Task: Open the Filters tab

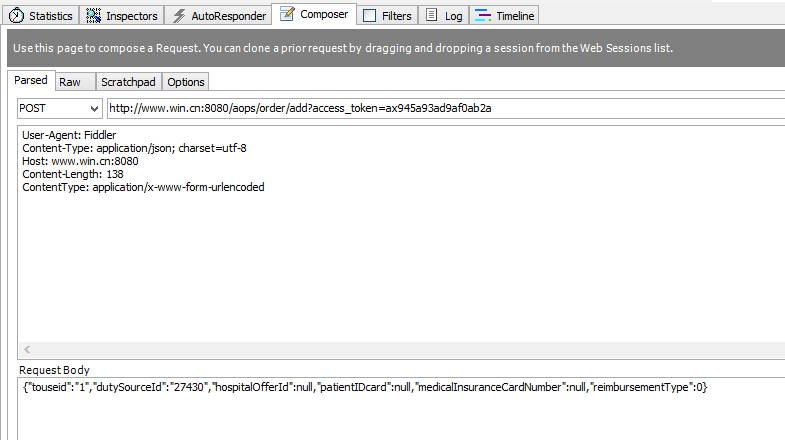Action: point(387,16)
